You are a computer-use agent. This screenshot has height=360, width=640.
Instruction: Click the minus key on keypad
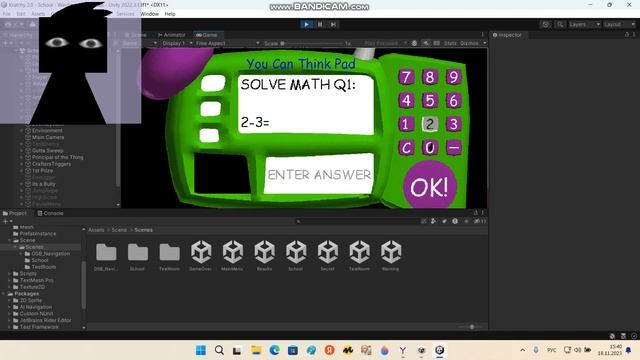454,148
